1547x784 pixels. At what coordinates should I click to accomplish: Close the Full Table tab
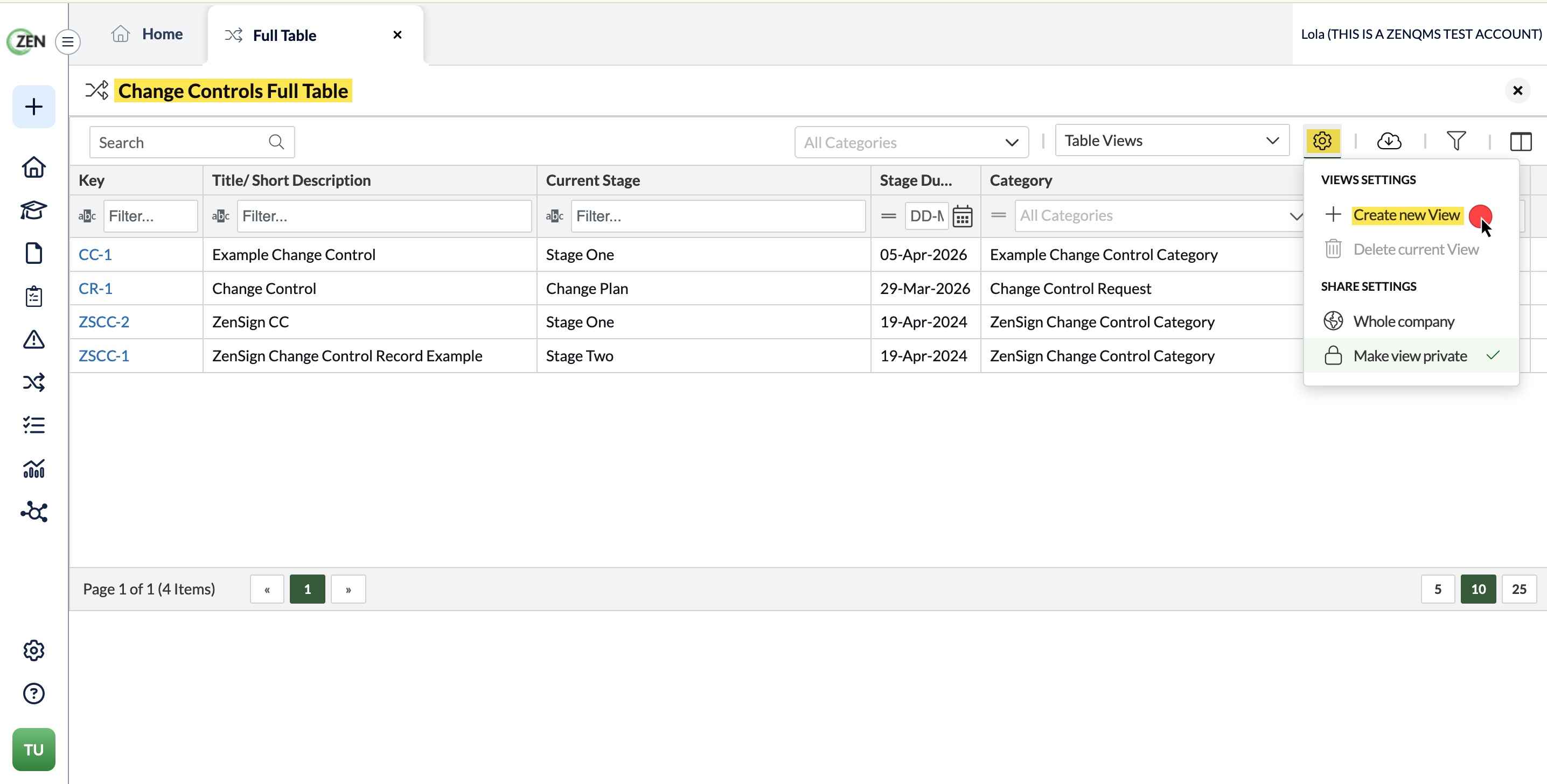point(397,35)
